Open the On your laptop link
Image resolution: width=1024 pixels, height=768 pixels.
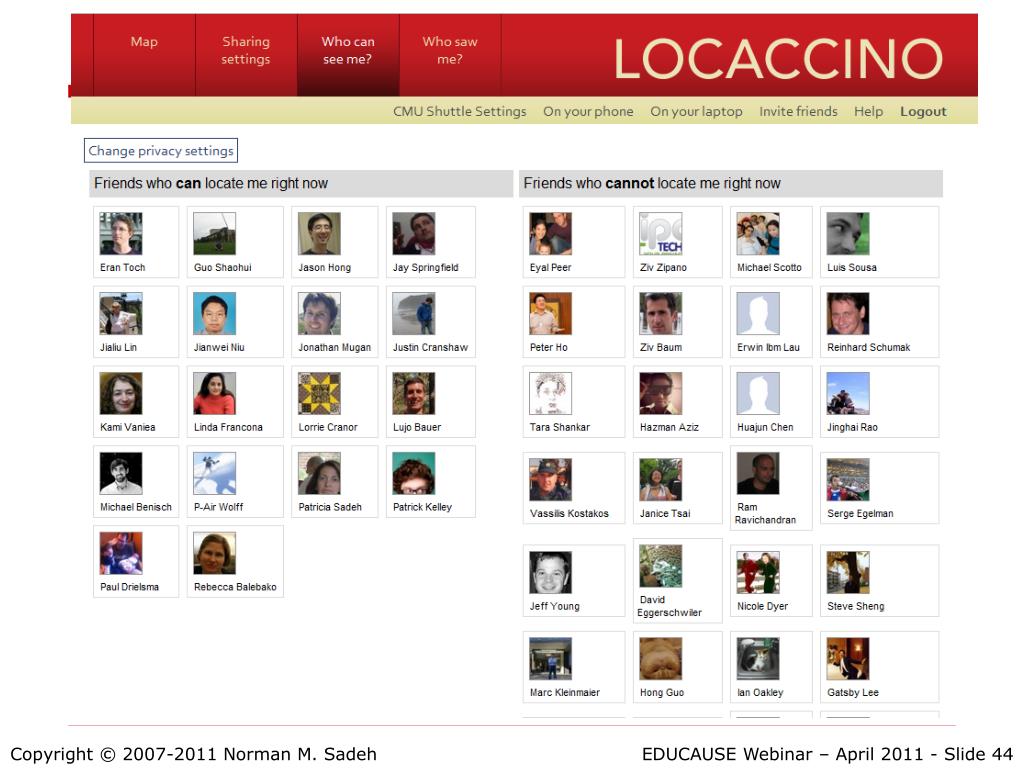point(696,112)
